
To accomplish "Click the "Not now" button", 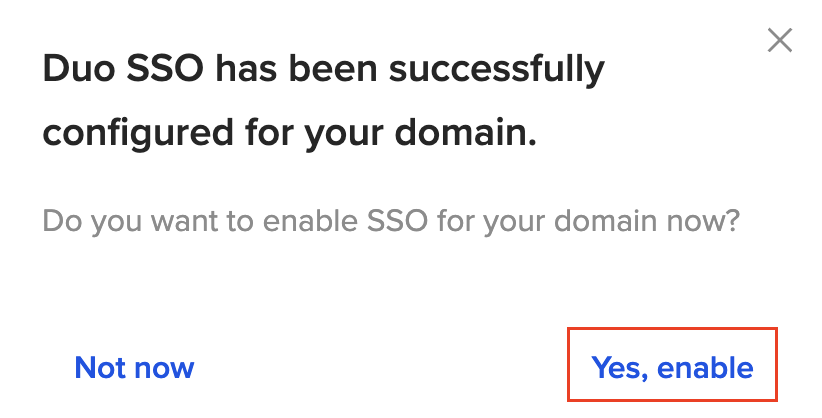I will click(x=134, y=367).
